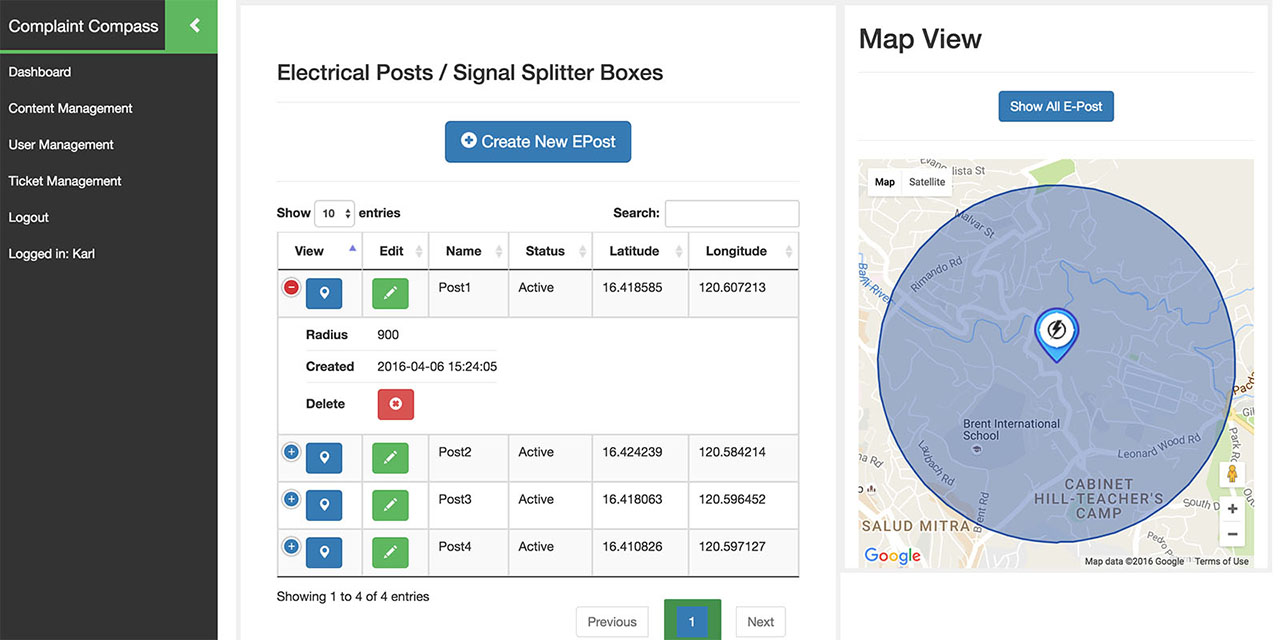Expand the Post4 row details
This screenshot has height=640, width=1280.
tap(291, 546)
